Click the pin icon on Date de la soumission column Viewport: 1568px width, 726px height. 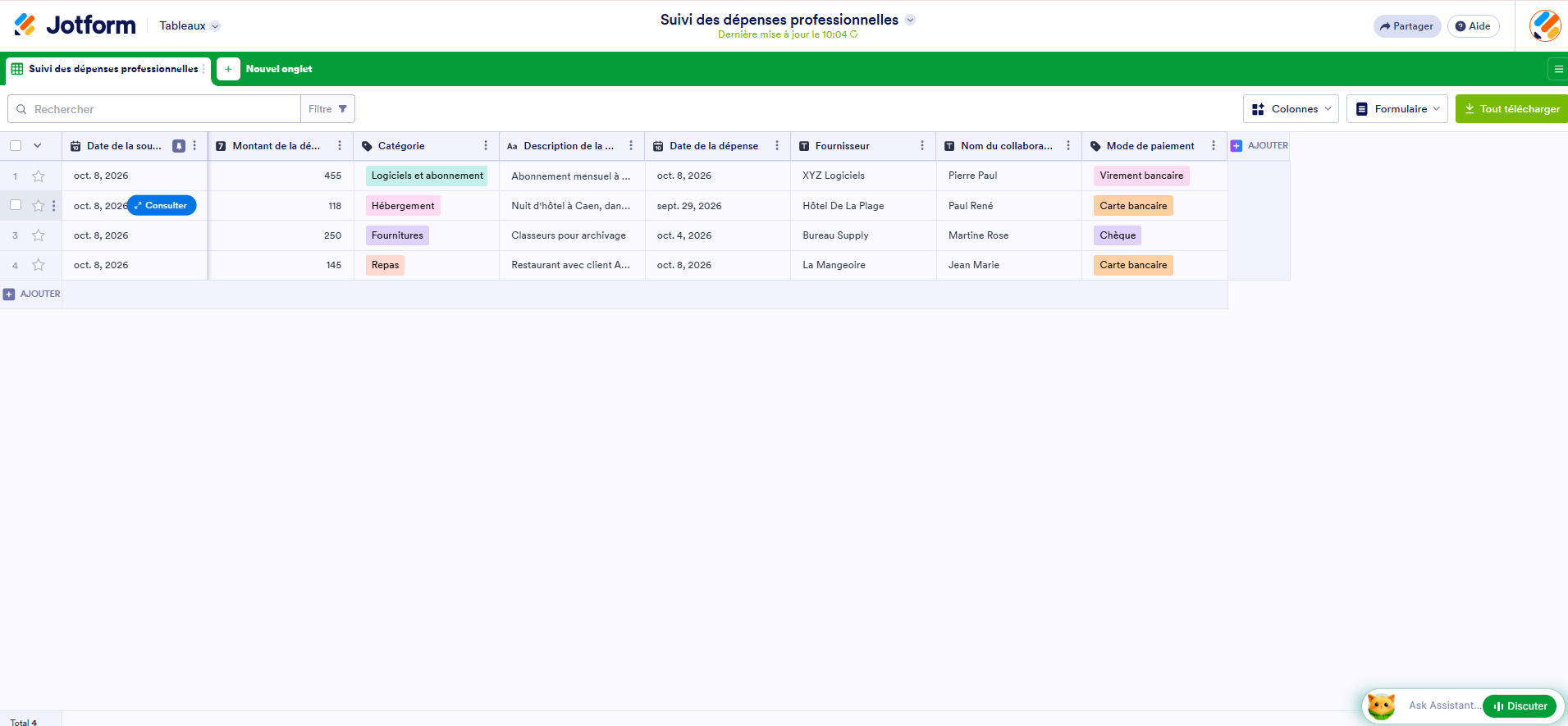tap(178, 146)
